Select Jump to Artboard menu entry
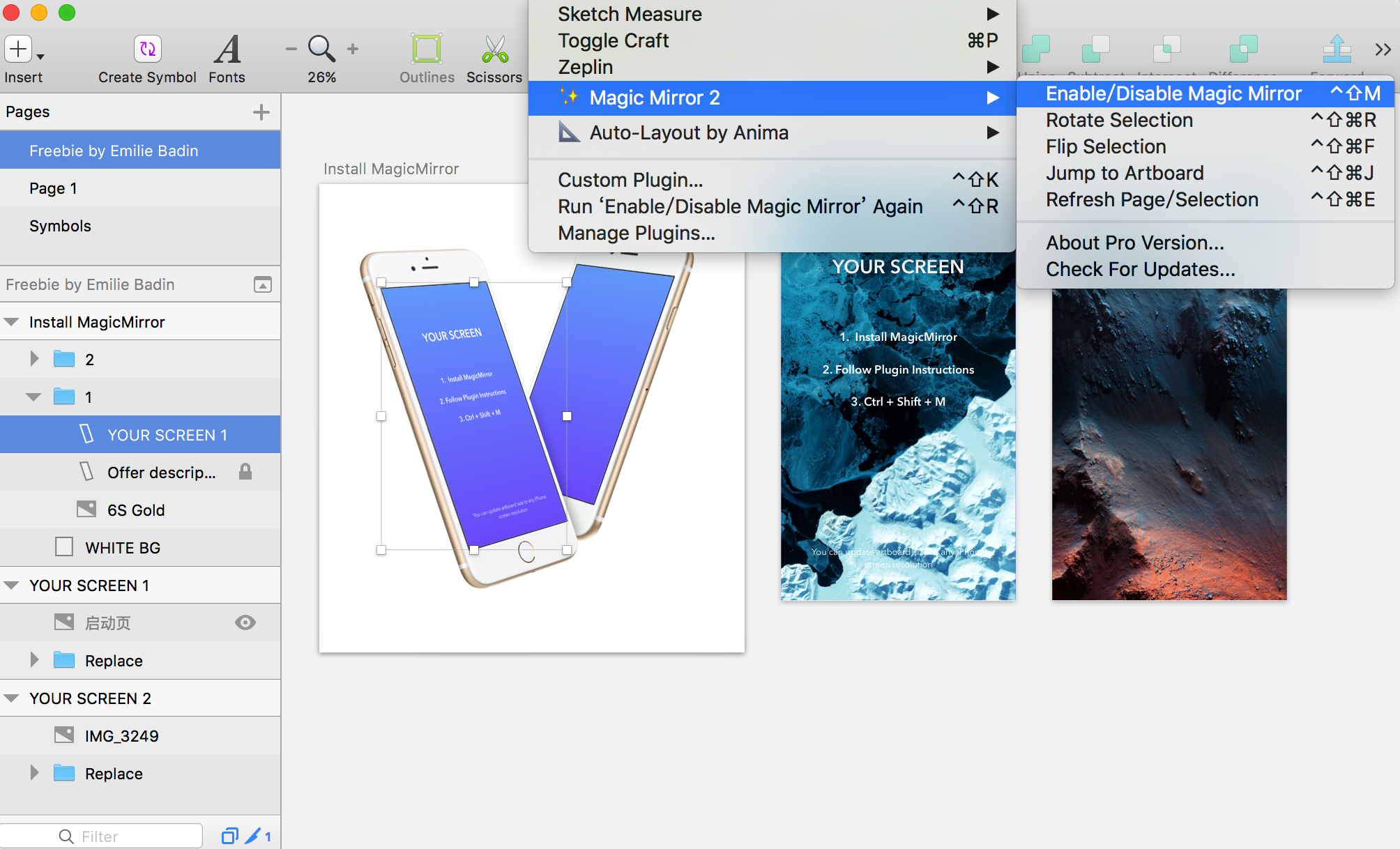The image size is (1400, 849). 1125,173
